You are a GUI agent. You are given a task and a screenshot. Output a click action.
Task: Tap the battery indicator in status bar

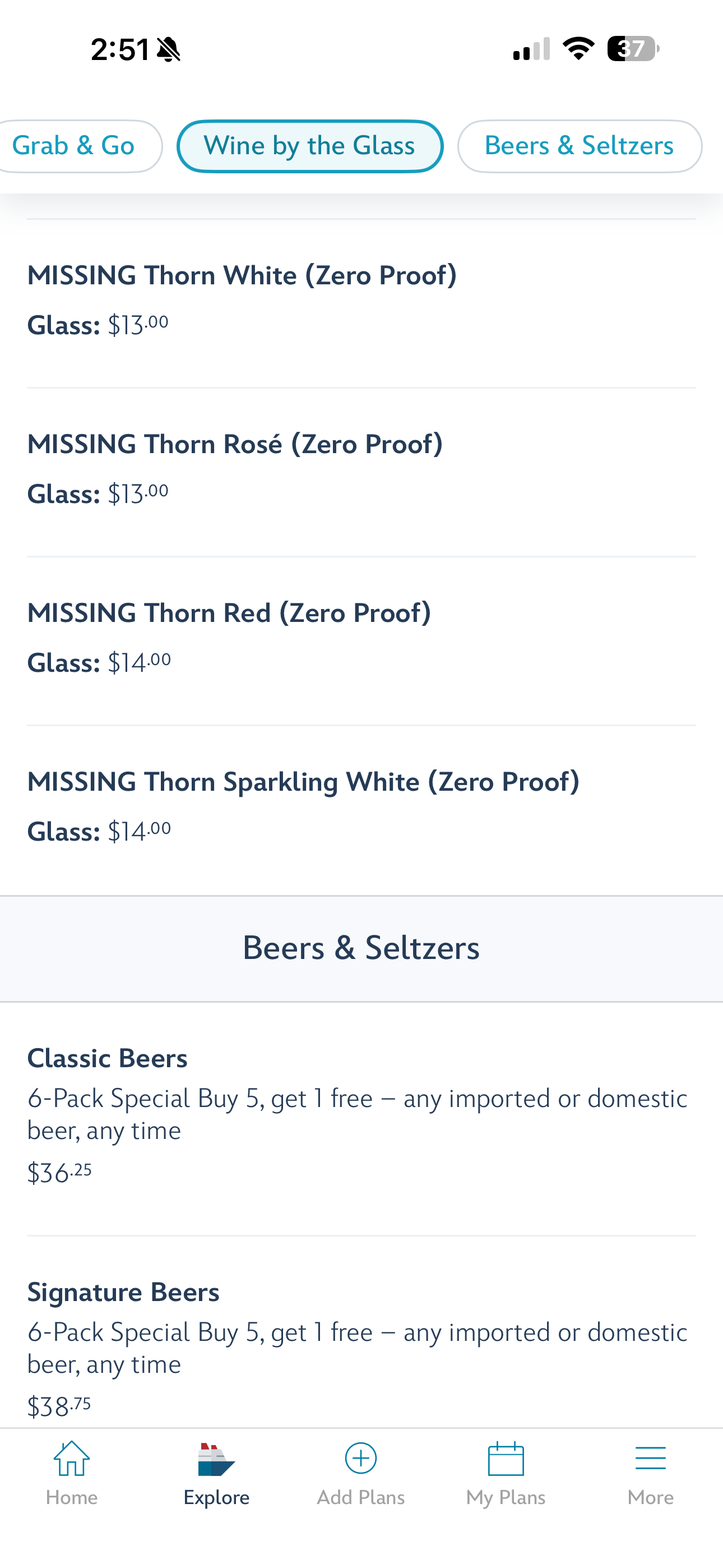pyautogui.click(x=633, y=49)
